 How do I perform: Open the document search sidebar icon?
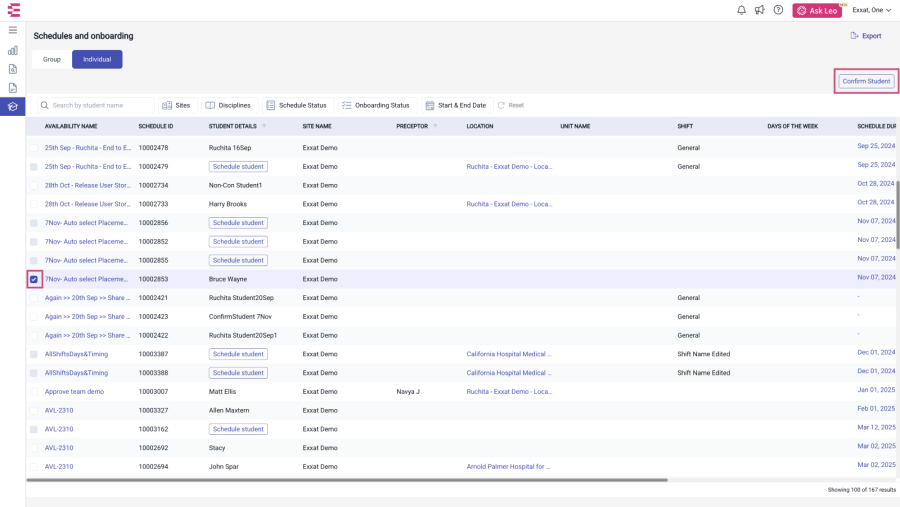13,69
